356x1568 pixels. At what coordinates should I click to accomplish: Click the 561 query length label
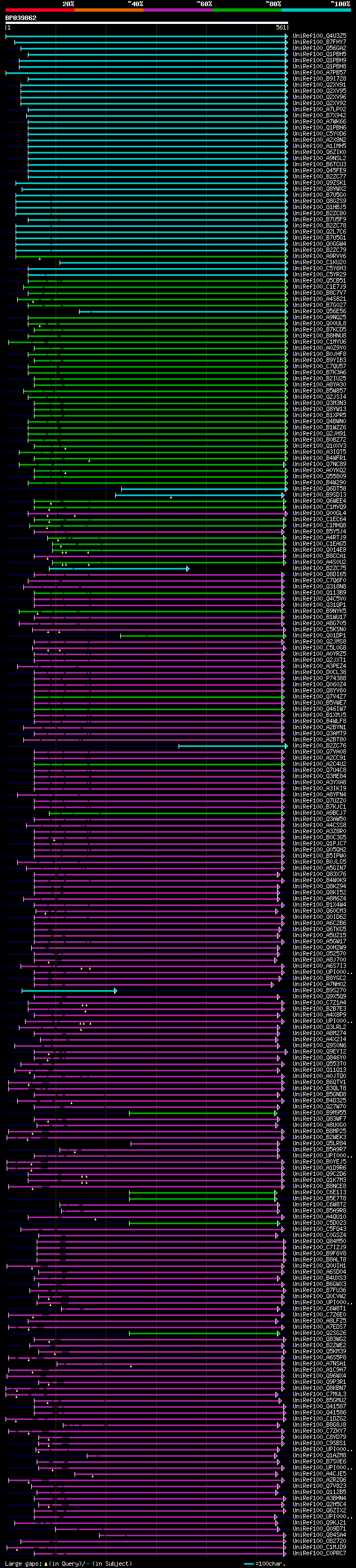[280, 27]
